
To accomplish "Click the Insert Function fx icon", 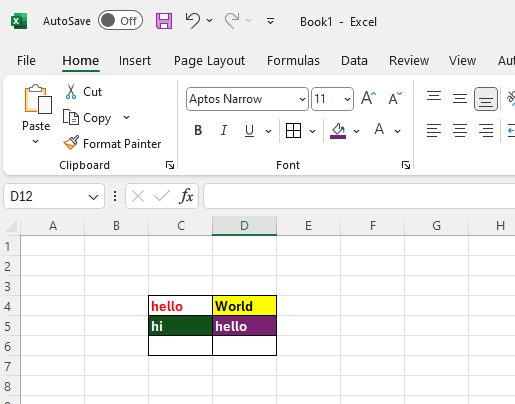I will coord(186,196).
